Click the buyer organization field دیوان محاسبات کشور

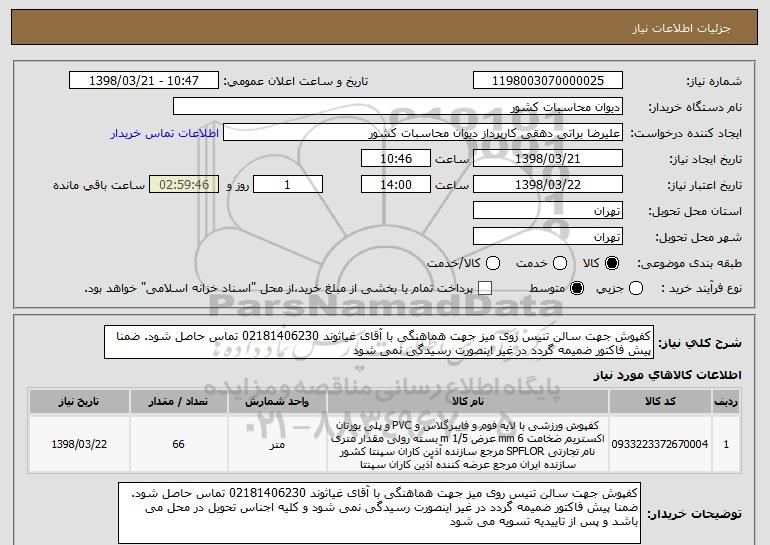pos(398,107)
